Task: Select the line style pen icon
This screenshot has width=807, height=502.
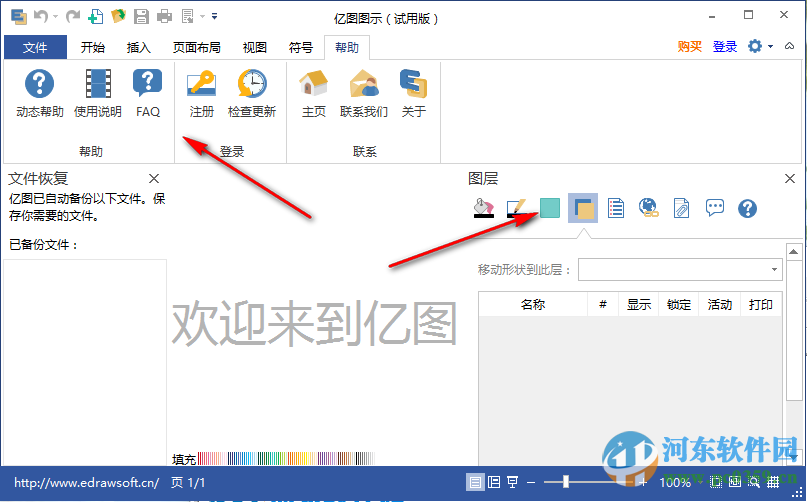Action: tap(516, 208)
